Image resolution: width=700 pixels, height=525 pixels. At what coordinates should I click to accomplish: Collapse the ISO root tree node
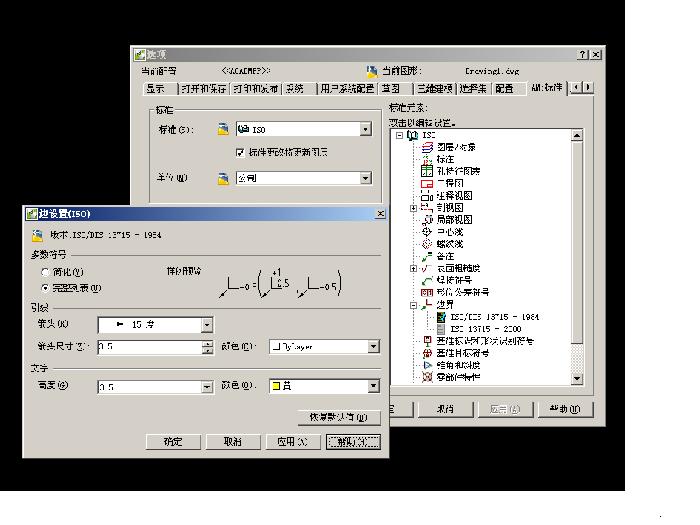pyautogui.click(x=400, y=135)
